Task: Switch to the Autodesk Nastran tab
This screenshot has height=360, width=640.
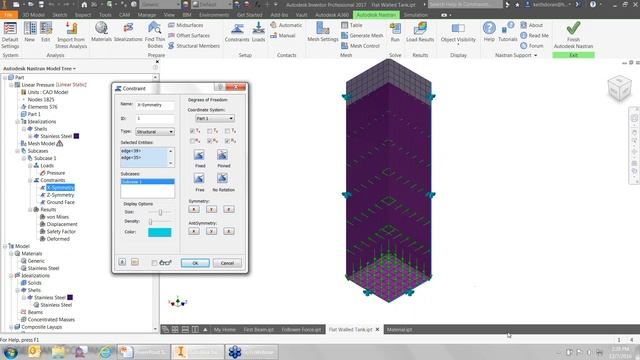Action: pyautogui.click(x=376, y=15)
